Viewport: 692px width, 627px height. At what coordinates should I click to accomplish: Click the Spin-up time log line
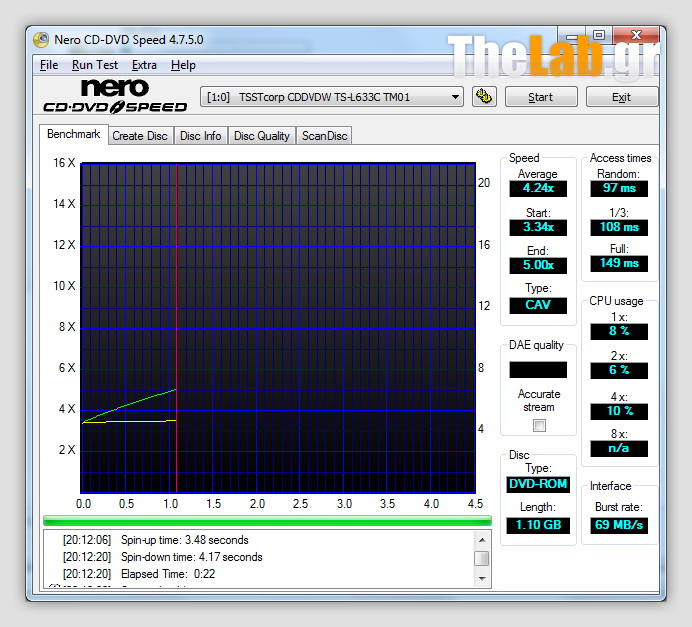155,540
